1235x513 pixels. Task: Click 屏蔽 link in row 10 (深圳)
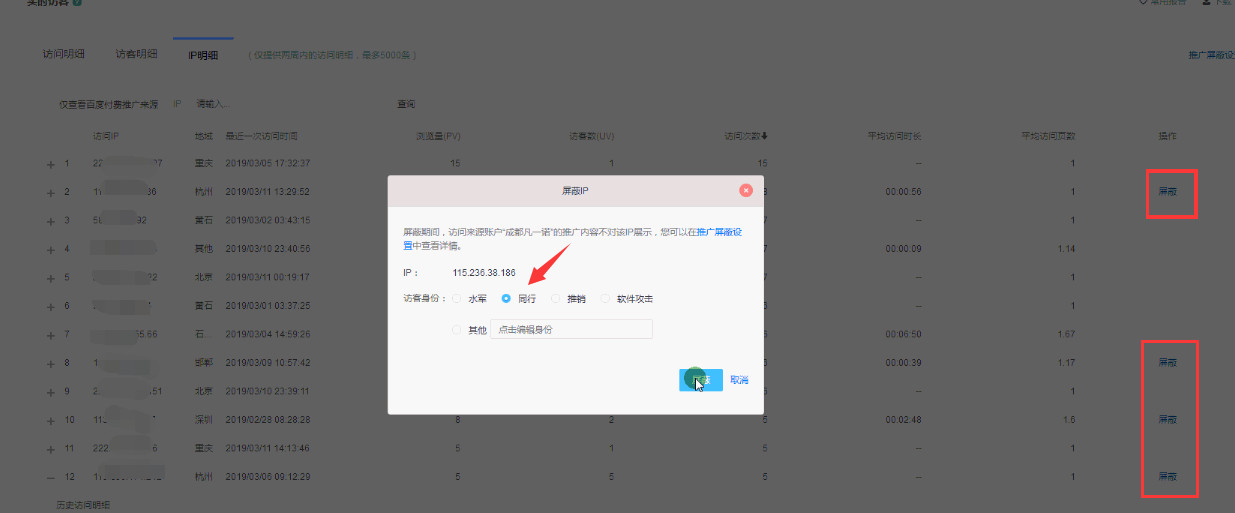pyautogui.click(x=1167, y=419)
